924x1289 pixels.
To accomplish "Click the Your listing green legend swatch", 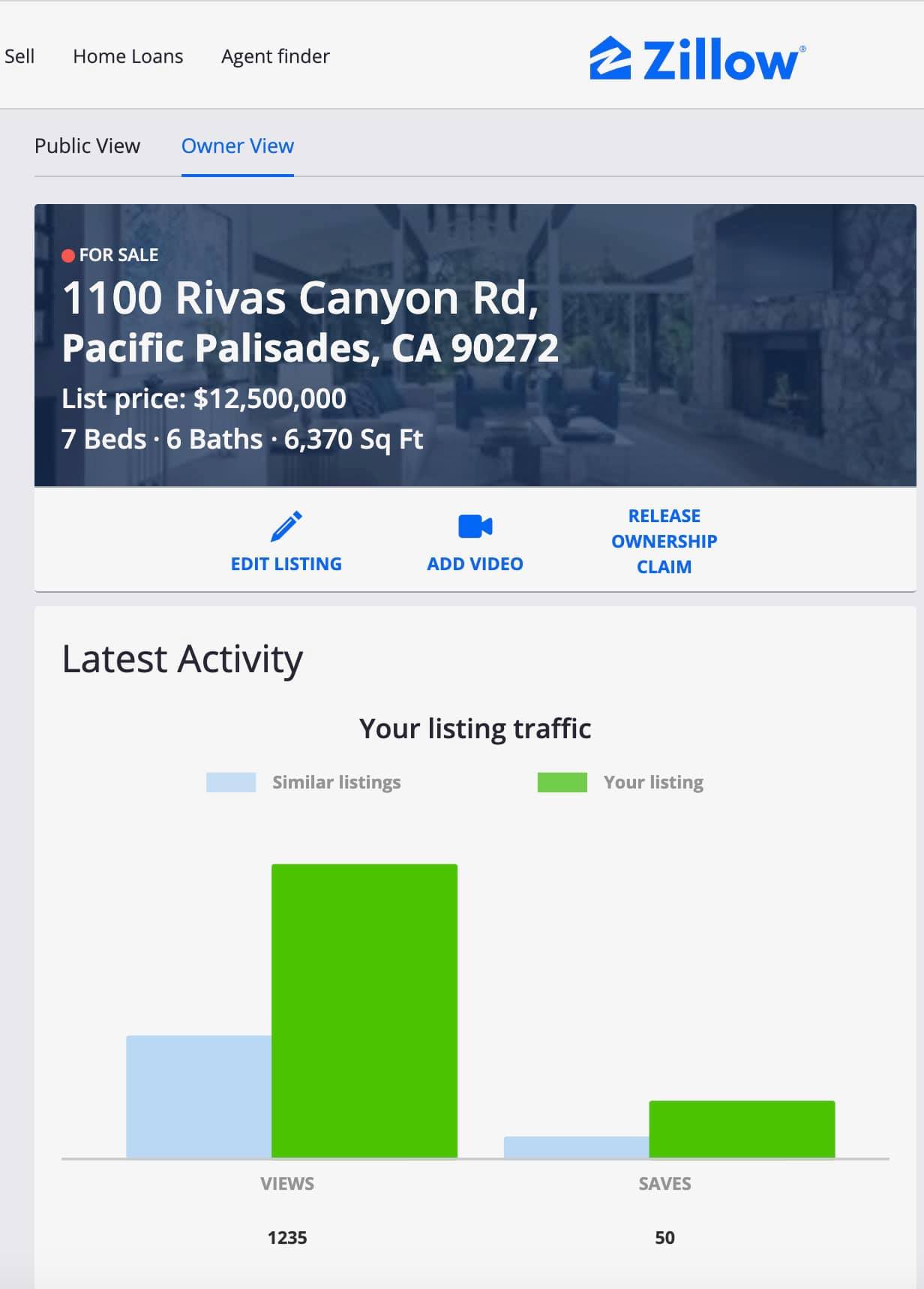I will (x=562, y=783).
